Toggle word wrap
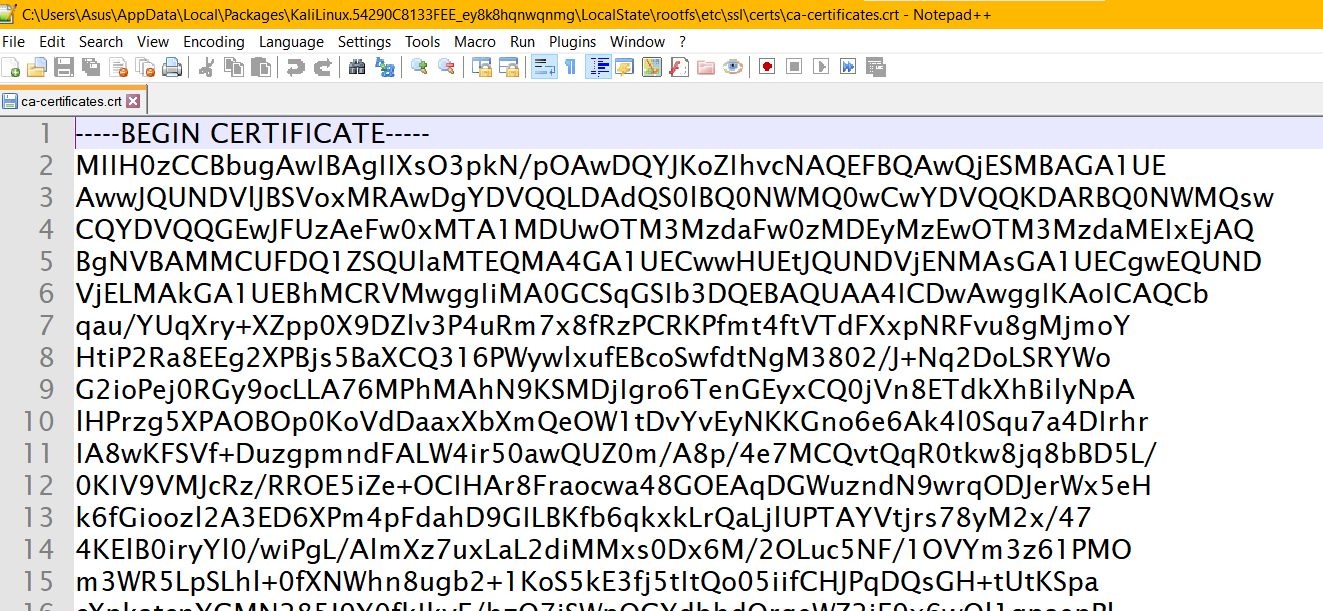This screenshot has height=611, width=1323. tap(543, 67)
